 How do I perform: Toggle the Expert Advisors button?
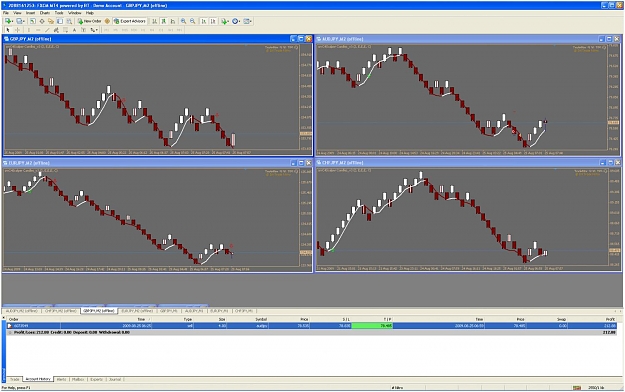(x=130, y=21)
